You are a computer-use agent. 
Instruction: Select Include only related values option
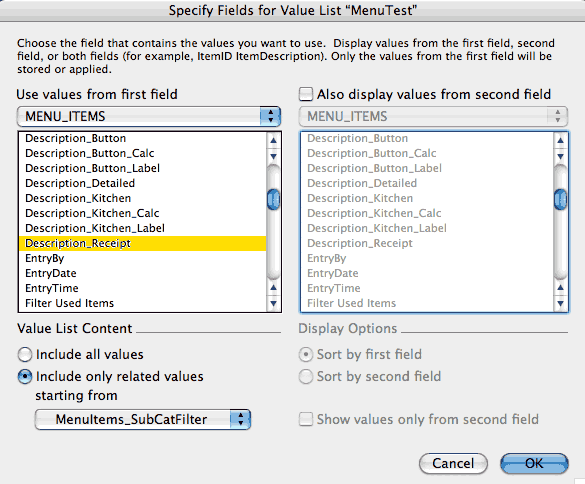pyautogui.click(x=25, y=377)
